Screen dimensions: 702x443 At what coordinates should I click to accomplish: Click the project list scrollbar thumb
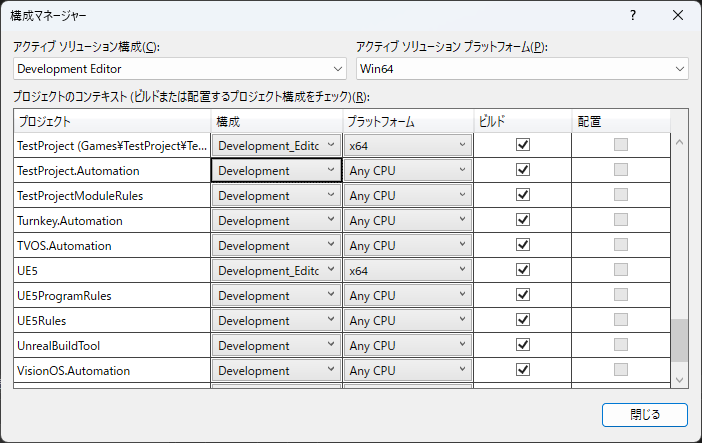(x=679, y=340)
